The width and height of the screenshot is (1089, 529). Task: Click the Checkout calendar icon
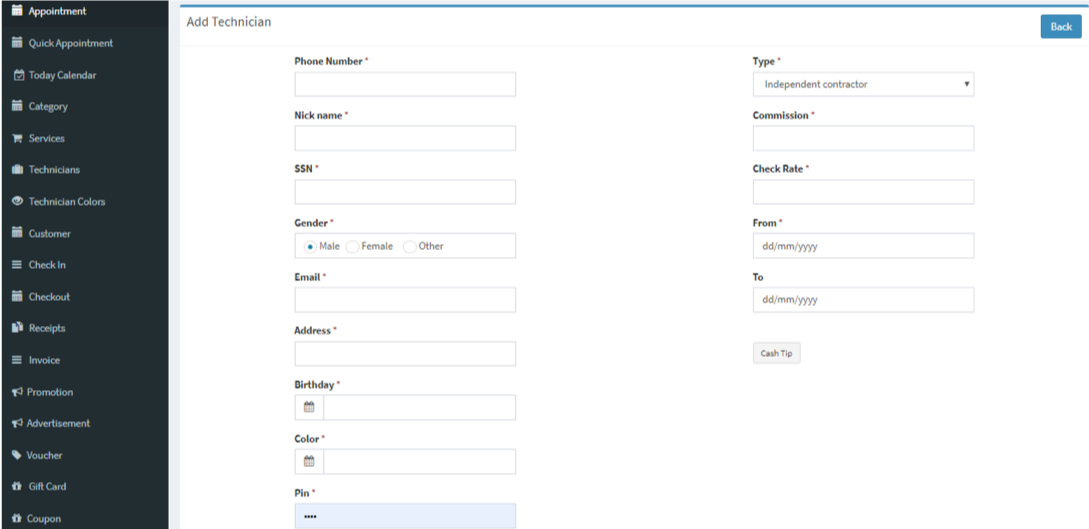(17, 296)
